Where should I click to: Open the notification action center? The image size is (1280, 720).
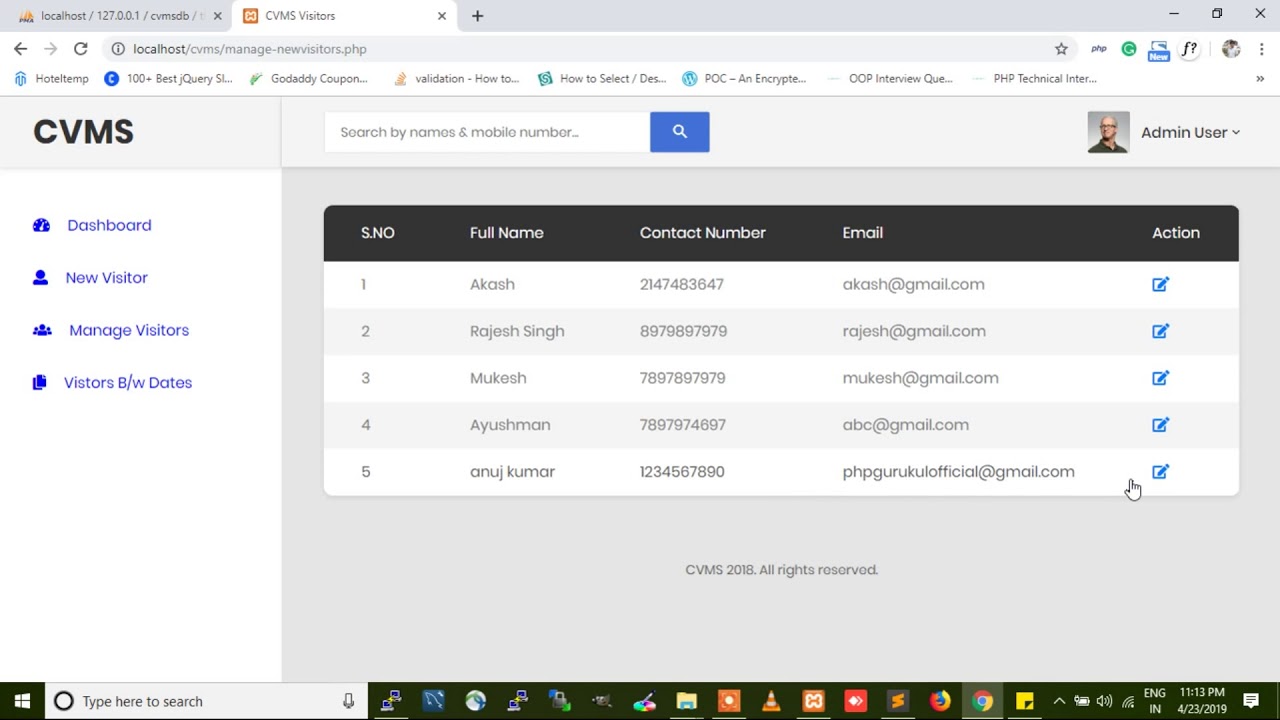(x=1251, y=701)
